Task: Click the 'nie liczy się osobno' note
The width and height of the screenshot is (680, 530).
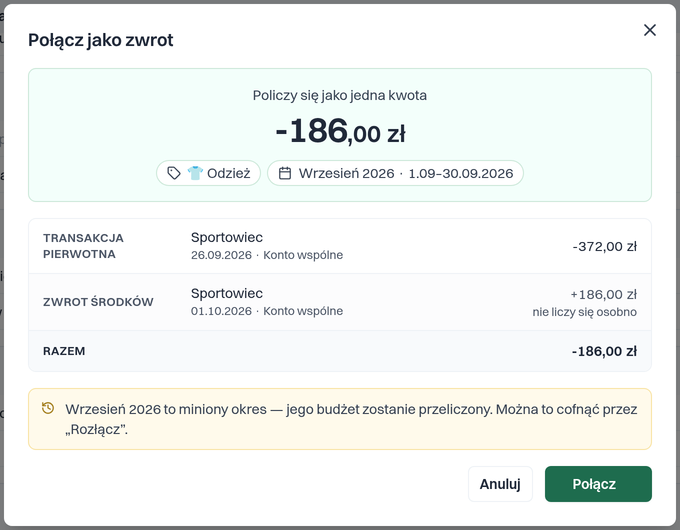Action: 585,312
